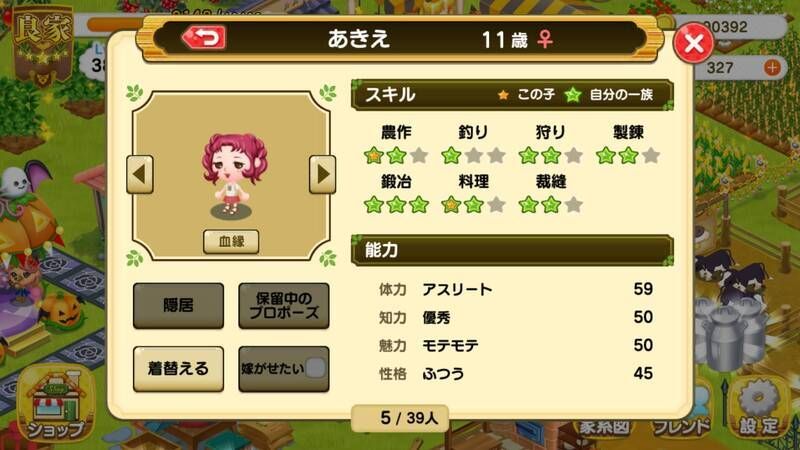Click the pink-haired character avatar

click(234, 173)
